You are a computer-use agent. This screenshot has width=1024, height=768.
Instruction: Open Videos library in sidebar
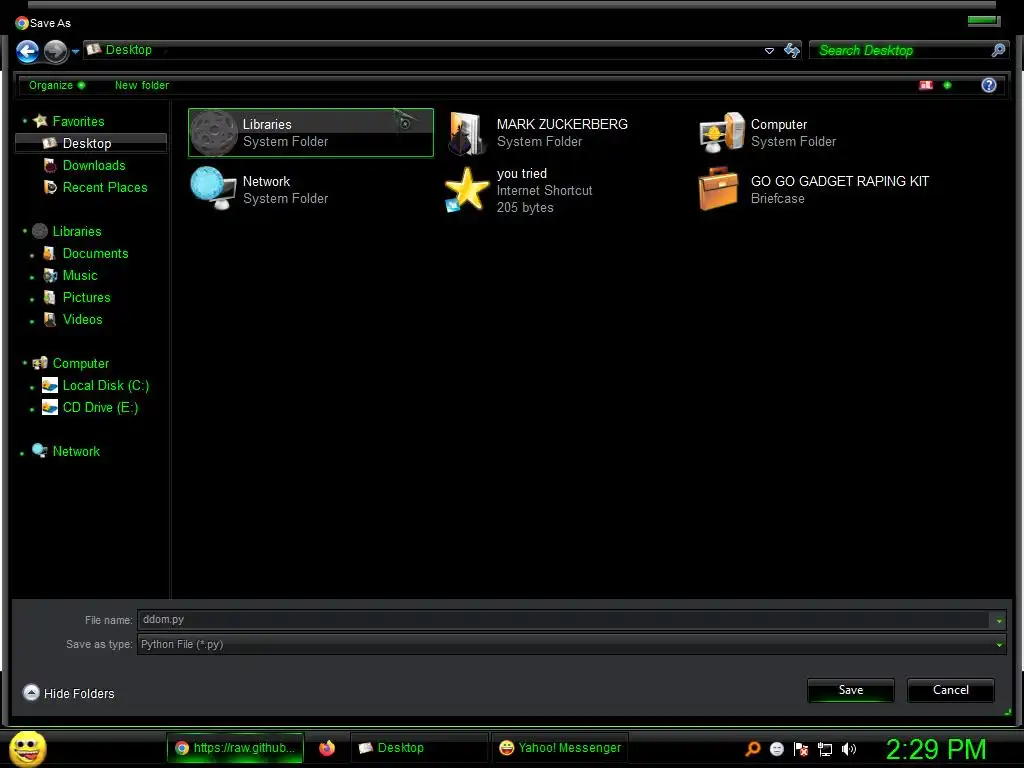[x=82, y=319]
